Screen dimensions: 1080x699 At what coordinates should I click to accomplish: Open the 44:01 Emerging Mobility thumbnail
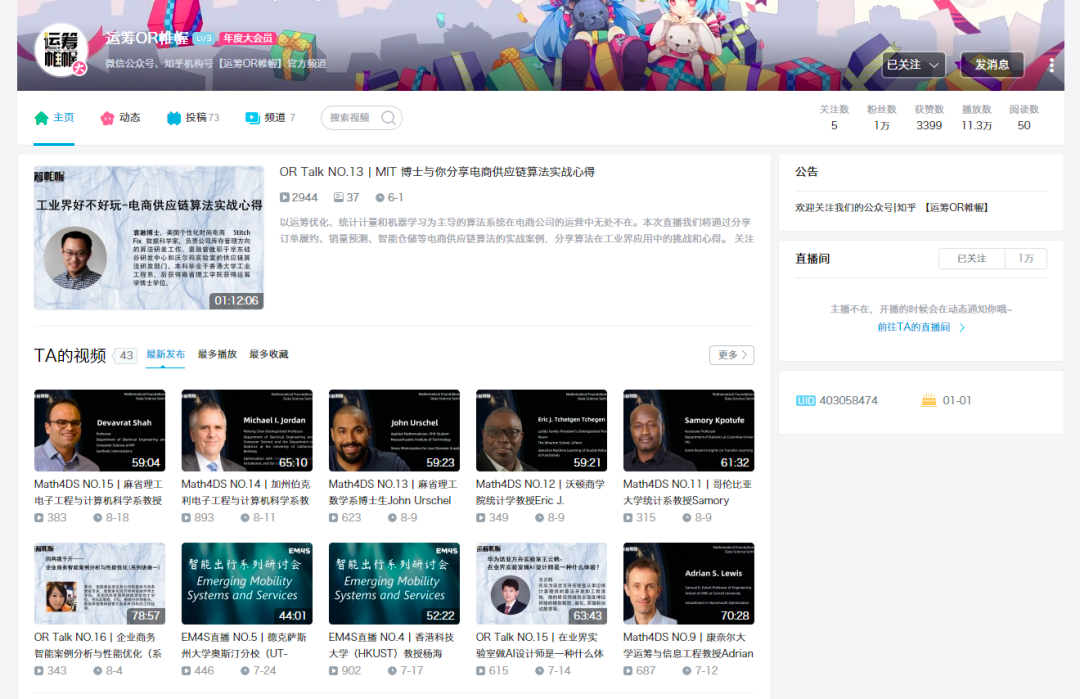click(247, 583)
